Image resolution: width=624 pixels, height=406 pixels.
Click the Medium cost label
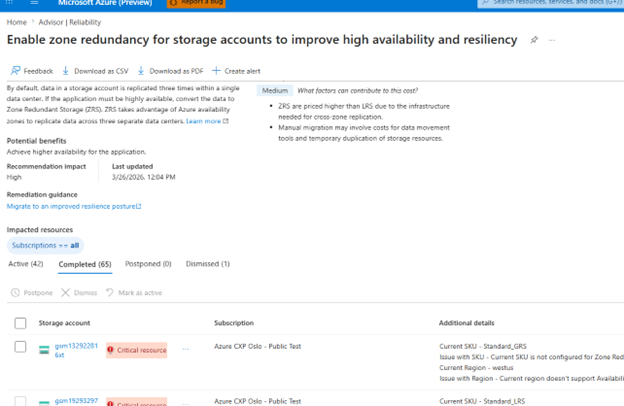275,90
